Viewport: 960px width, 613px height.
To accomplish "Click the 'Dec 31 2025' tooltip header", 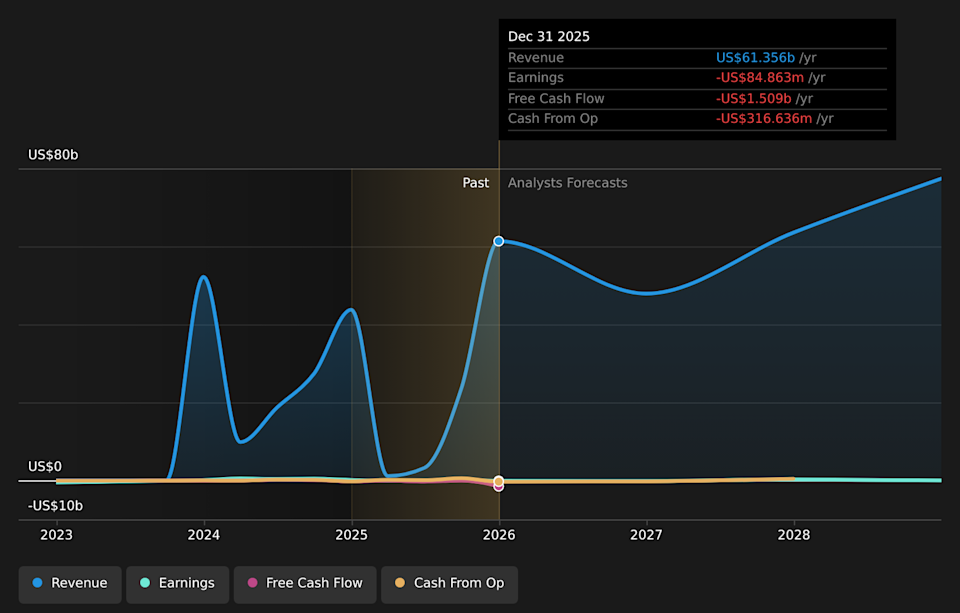I will click(549, 36).
